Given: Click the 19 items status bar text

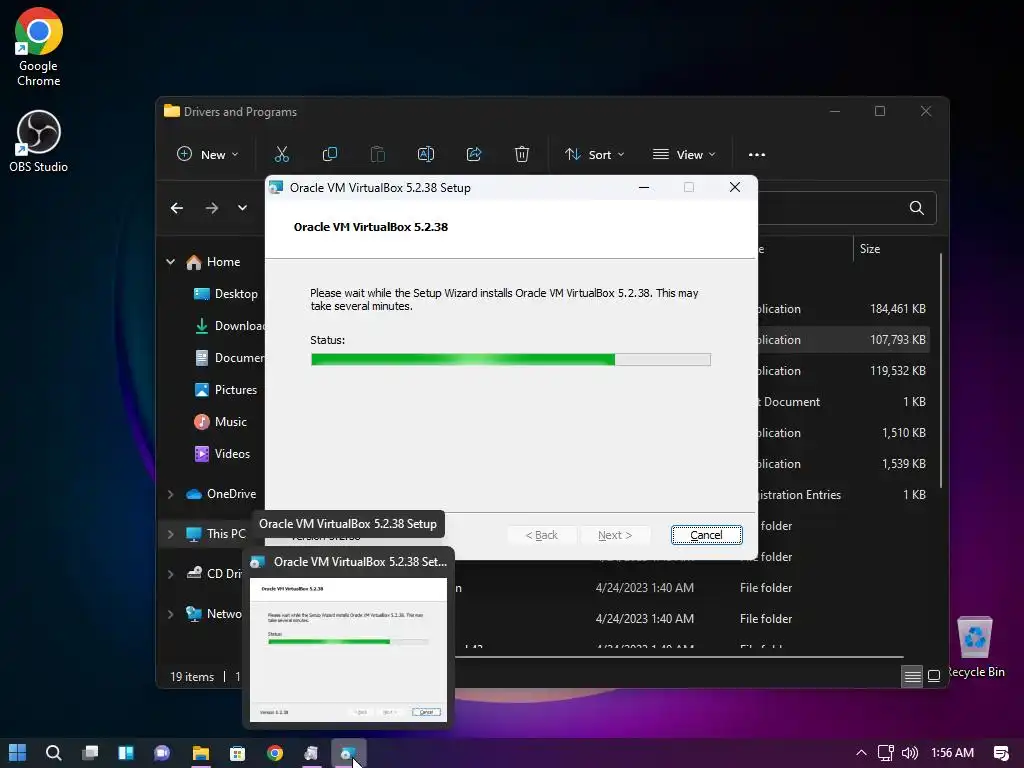Looking at the screenshot, I should pyautogui.click(x=192, y=677).
